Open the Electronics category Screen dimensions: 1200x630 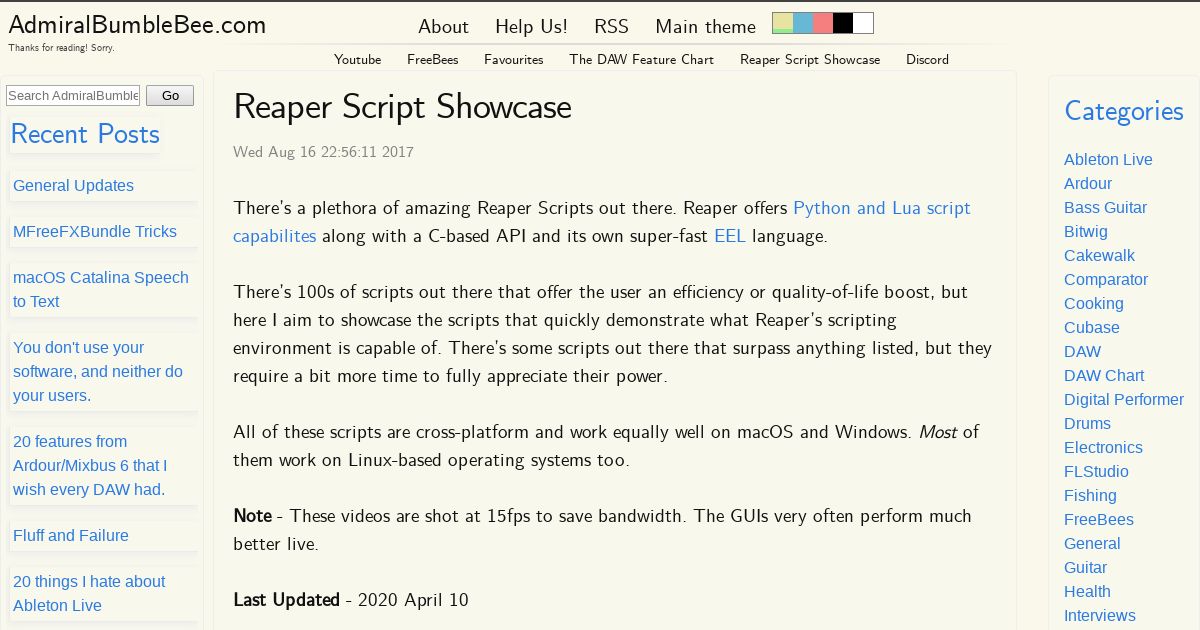coord(1103,448)
